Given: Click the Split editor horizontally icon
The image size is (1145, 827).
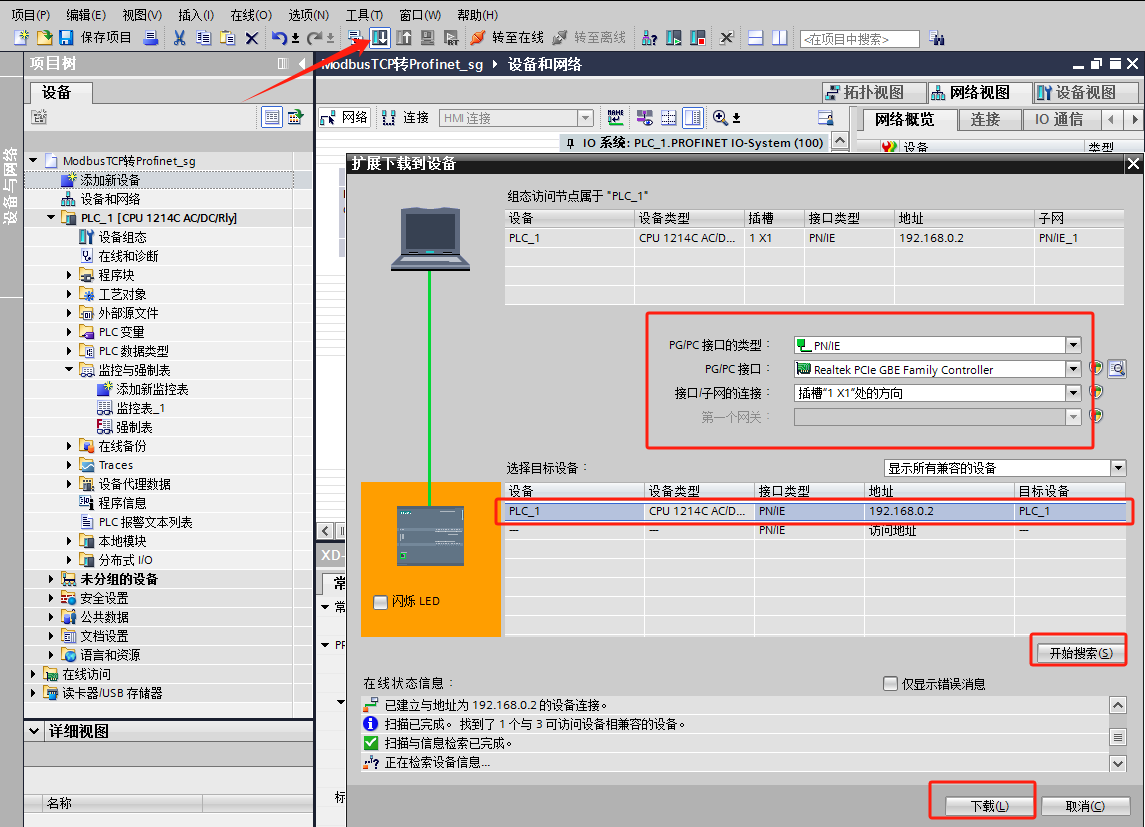Looking at the screenshot, I should [756, 38].
